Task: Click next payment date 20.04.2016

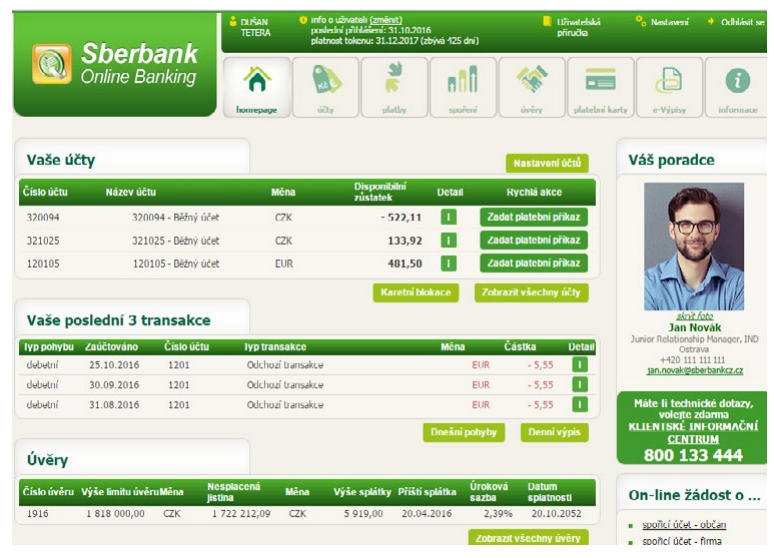Action: pos(426,514)
